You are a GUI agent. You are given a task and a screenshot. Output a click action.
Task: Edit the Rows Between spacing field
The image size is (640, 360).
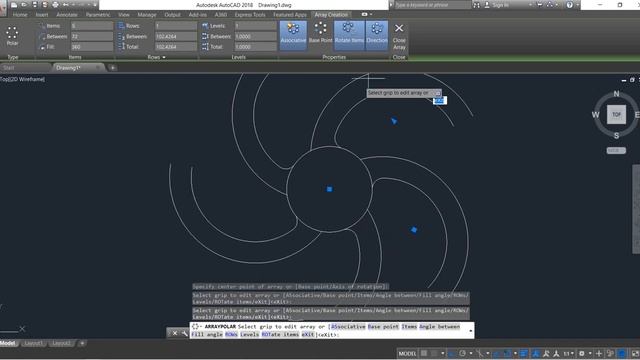pyautogui.click(x=176, y=36)
